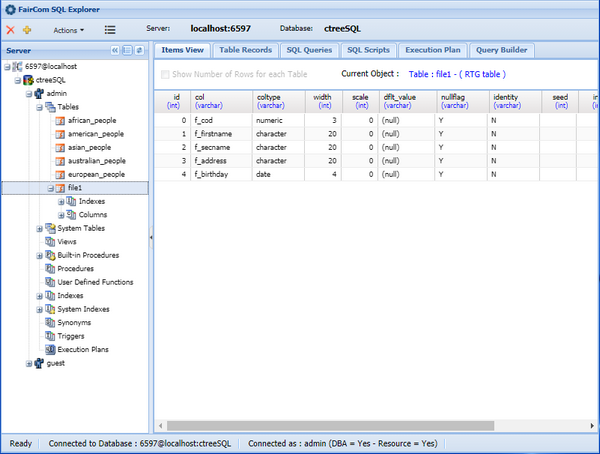Image resolution: width=600 pixels, height=454 pixels.
Task: Switch to the SQL Scripts tab
Action: click(x=368, y=50)
